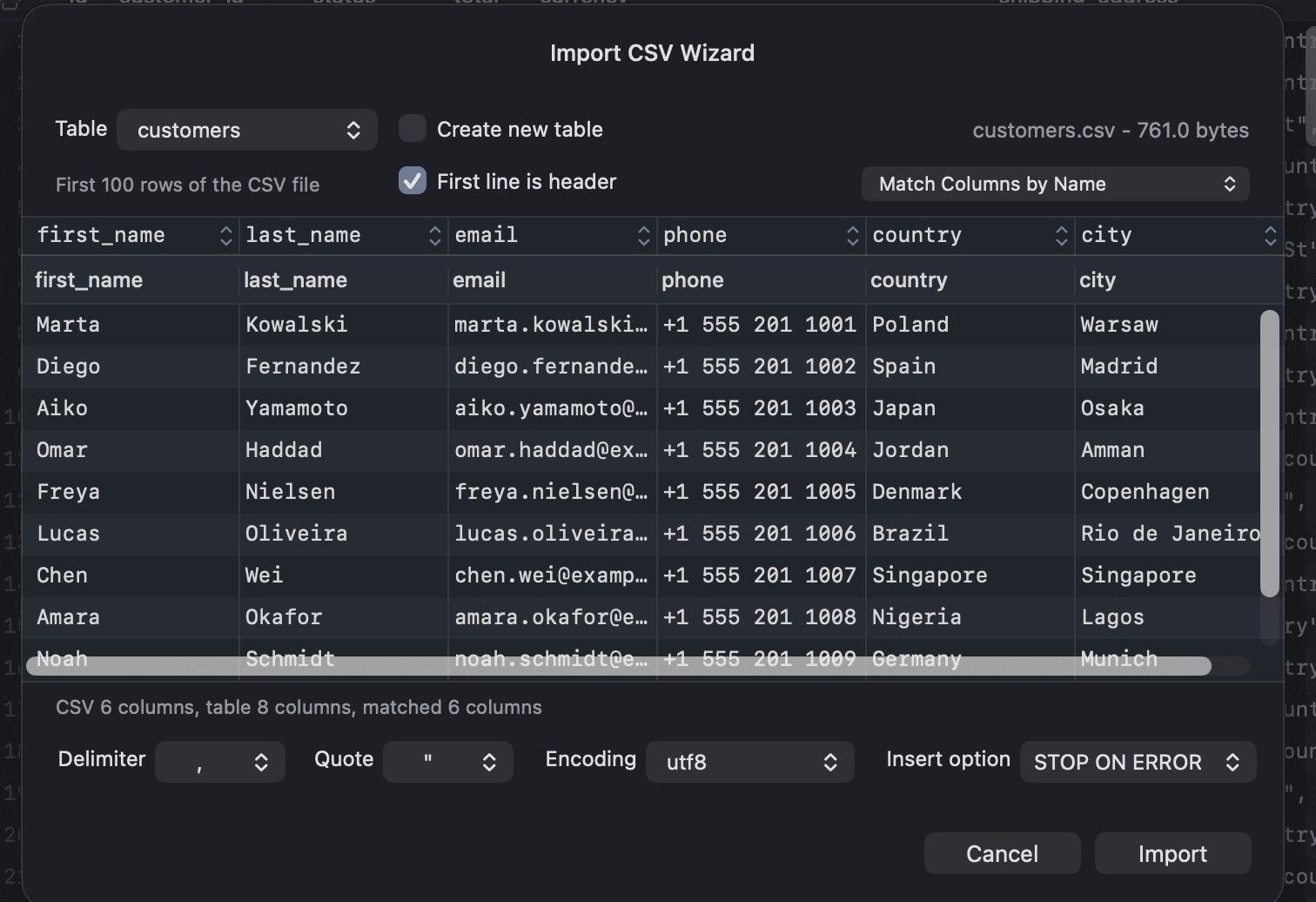This screenshot has width=1316, height=902.
Task: Click the Omar first name cell
Action: (131, 450)
